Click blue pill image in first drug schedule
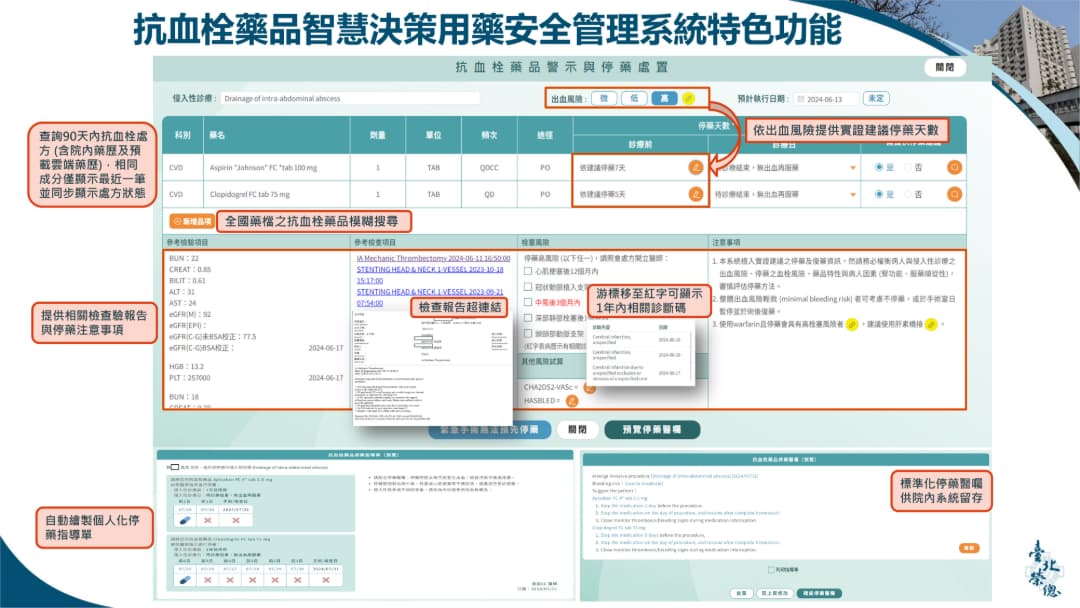Screen dimensions: 1080x608 tap(185, 521)
